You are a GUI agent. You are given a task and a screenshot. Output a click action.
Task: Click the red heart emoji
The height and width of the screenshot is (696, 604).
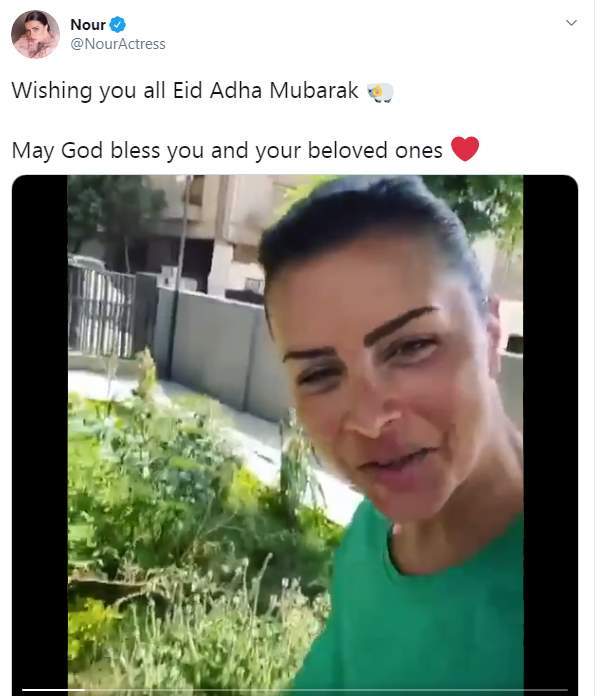465,149
